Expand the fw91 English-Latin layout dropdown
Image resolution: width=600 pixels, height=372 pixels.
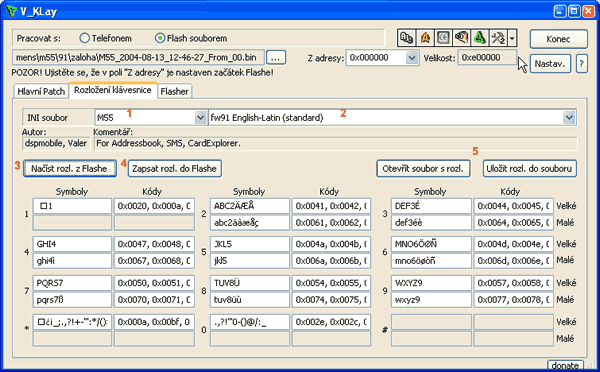coord(569,118)
